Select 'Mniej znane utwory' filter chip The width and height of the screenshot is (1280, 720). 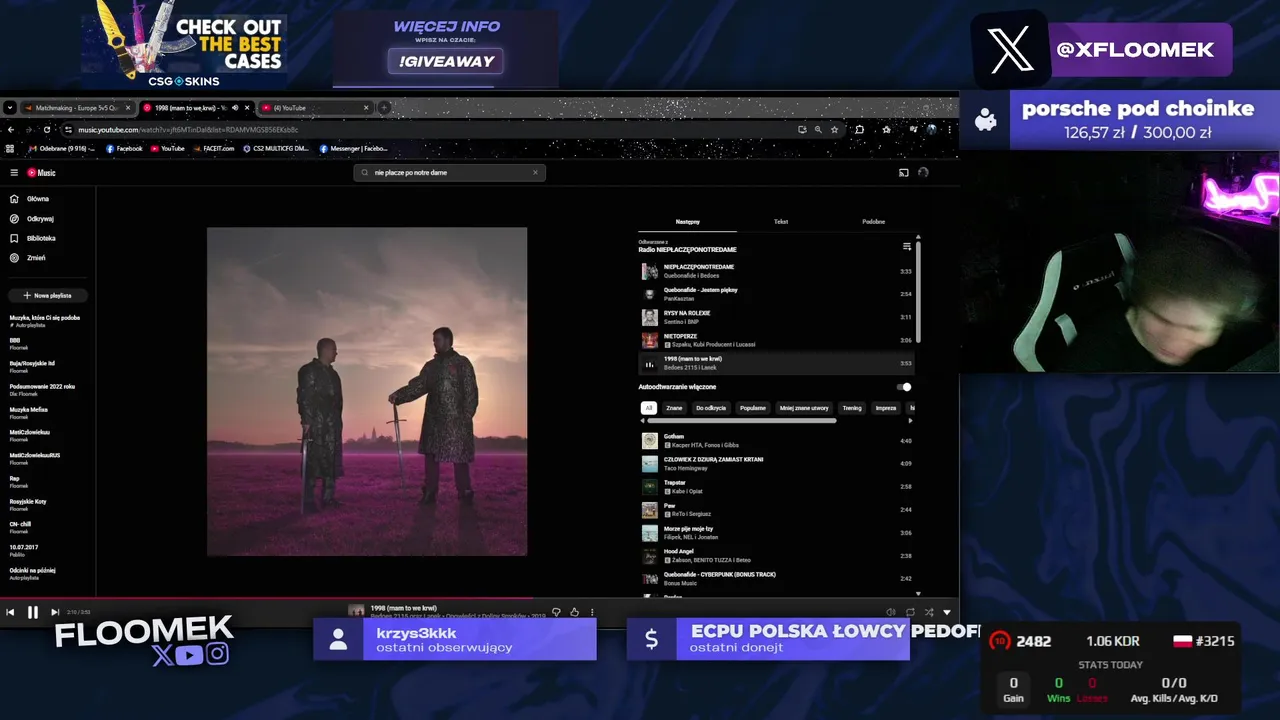[804, 408]
